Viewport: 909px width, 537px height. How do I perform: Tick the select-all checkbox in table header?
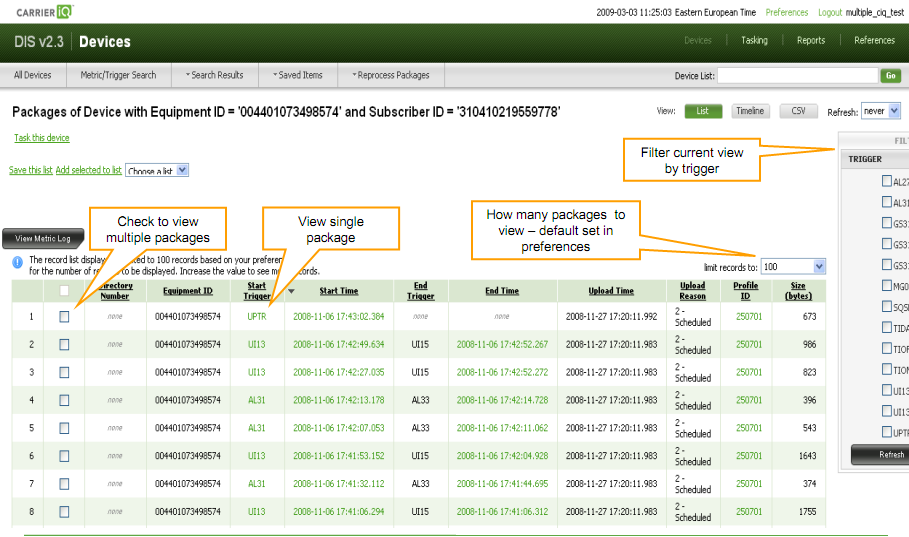point(64,291)
